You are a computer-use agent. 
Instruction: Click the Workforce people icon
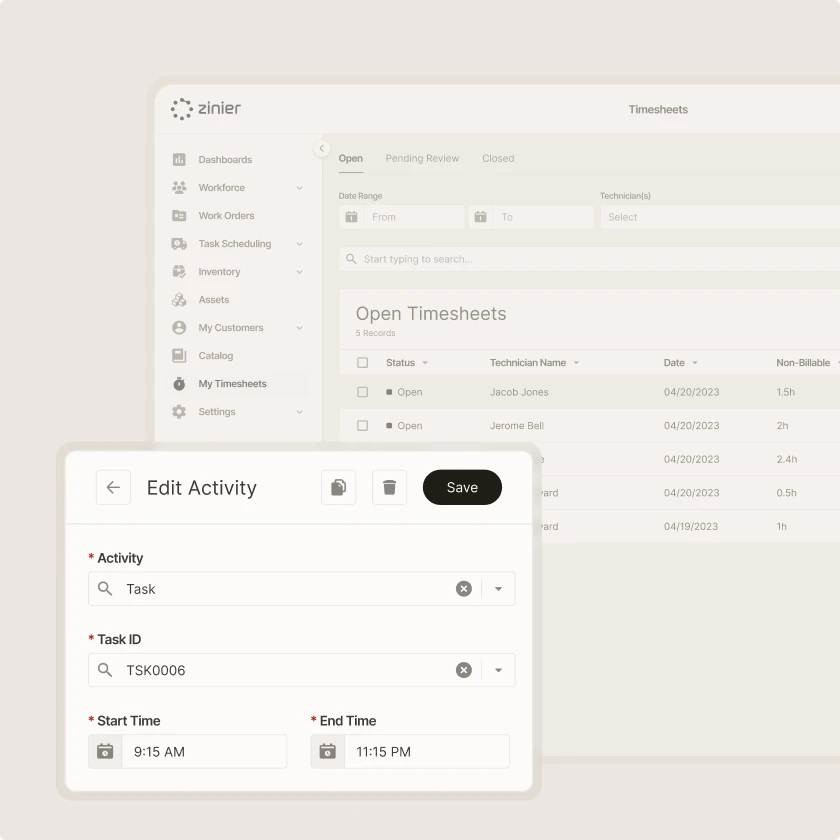point(179,188)
